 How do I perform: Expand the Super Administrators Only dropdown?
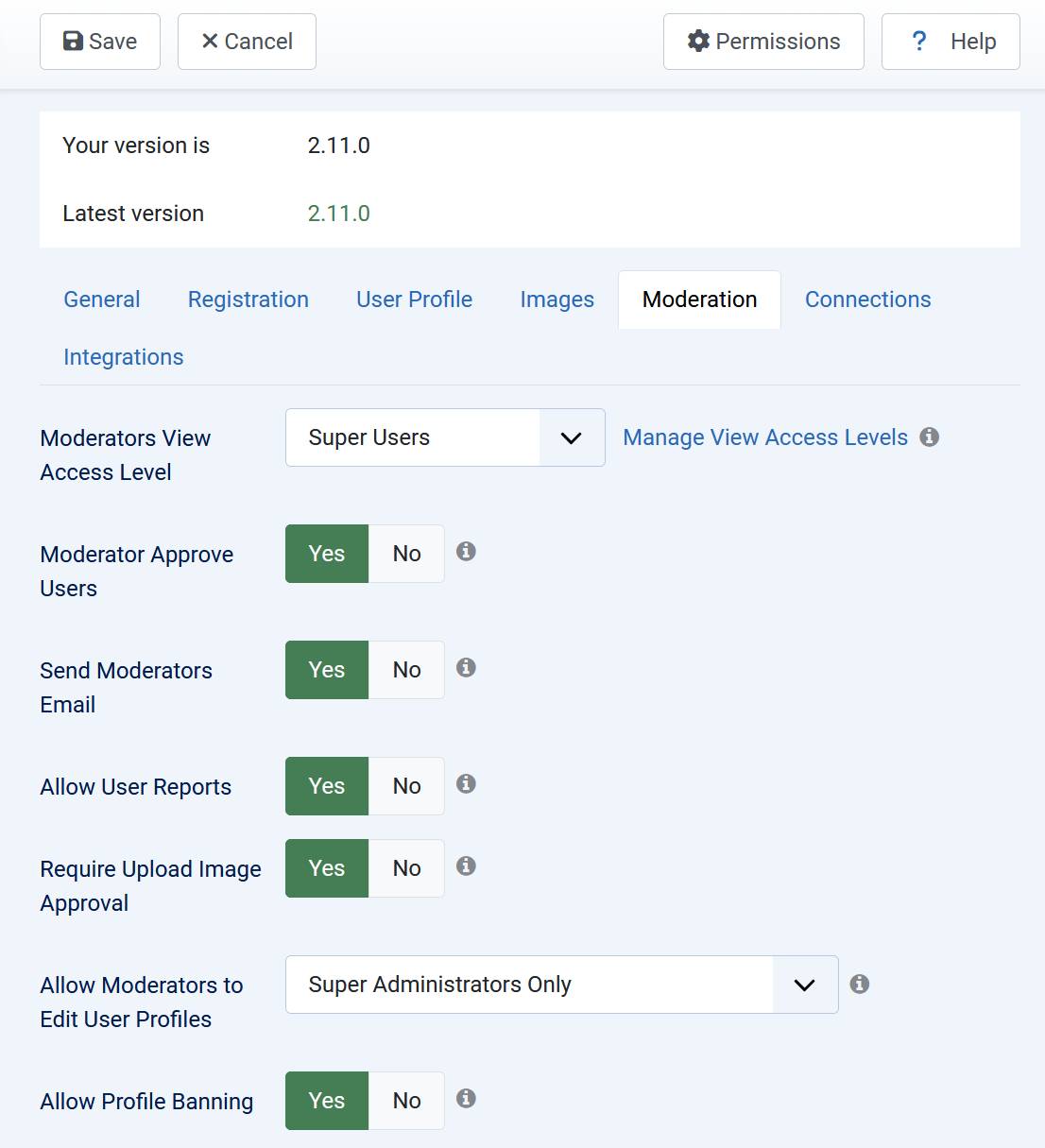point(561,985)
